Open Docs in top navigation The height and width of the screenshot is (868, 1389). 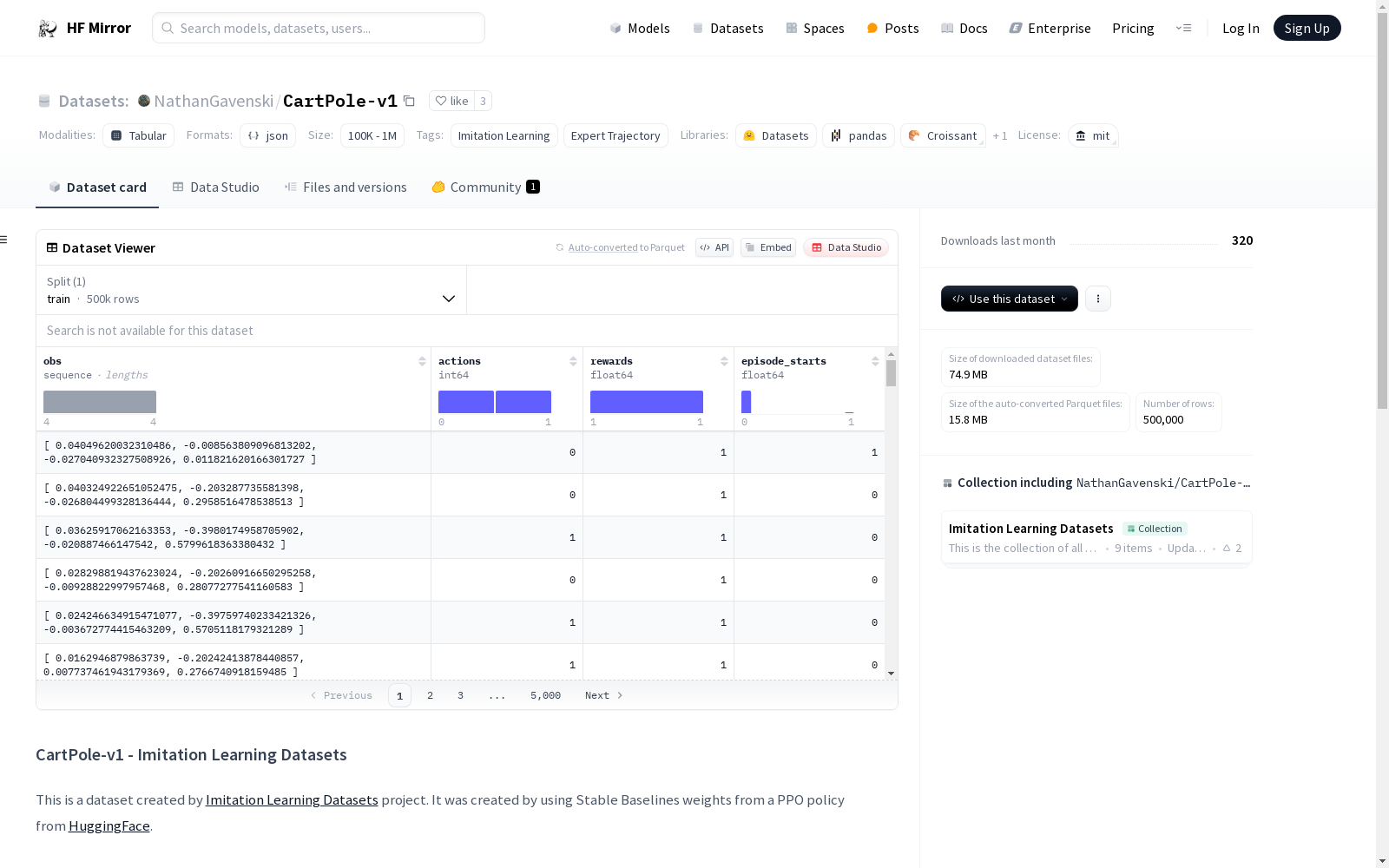(964, 29)
